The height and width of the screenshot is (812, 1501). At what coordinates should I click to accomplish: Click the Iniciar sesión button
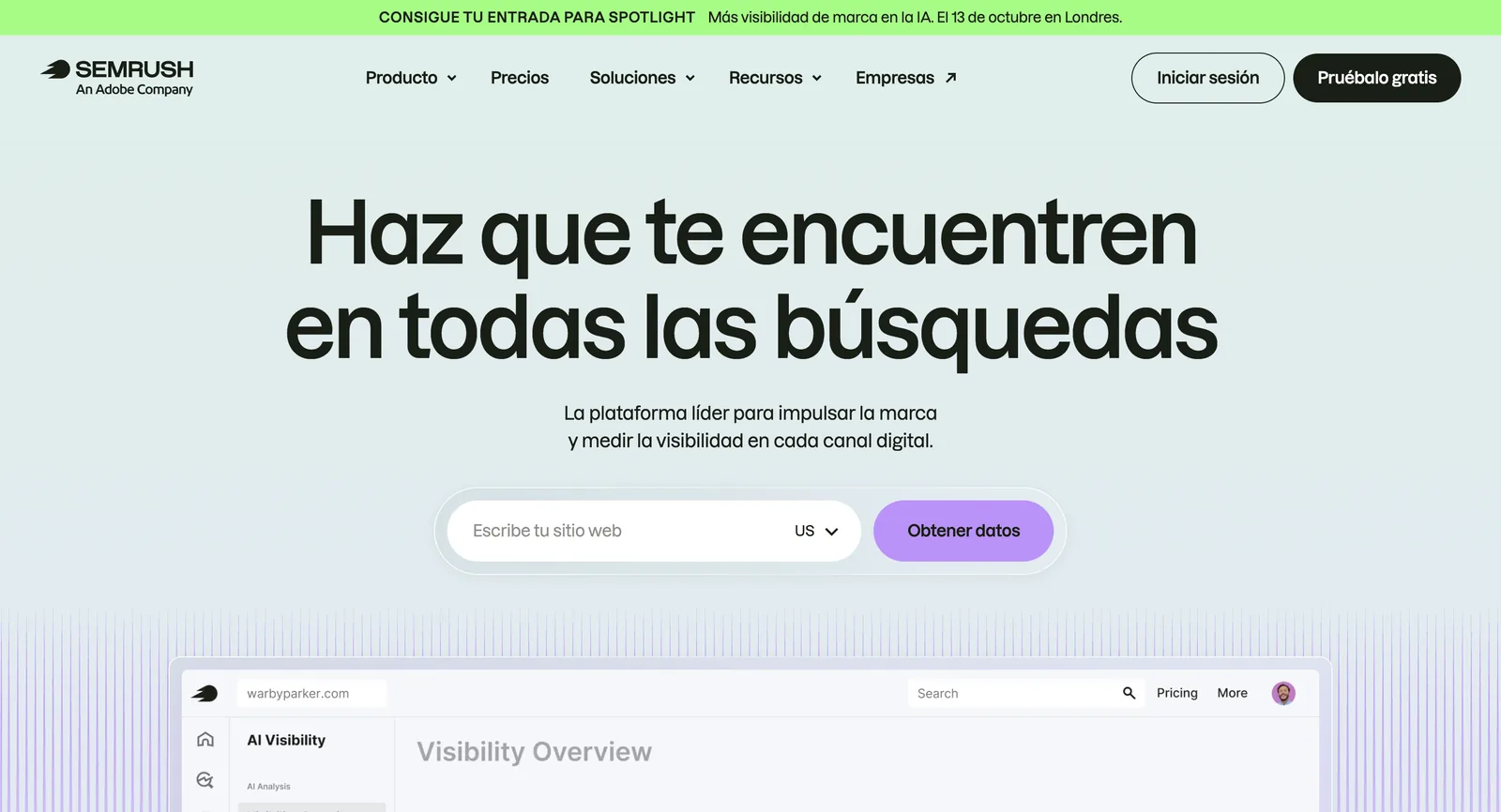[x=1207, y=78]
